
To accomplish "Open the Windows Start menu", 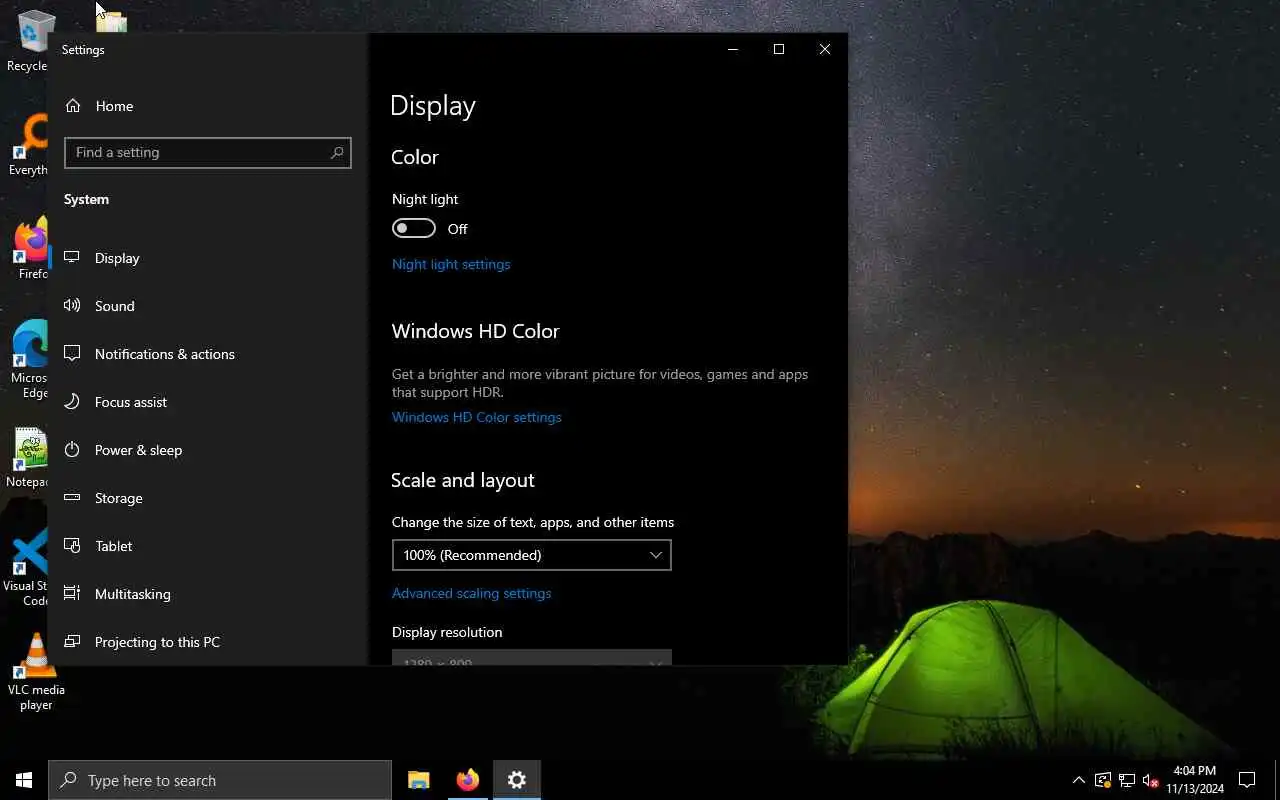I will click(24, 780).
